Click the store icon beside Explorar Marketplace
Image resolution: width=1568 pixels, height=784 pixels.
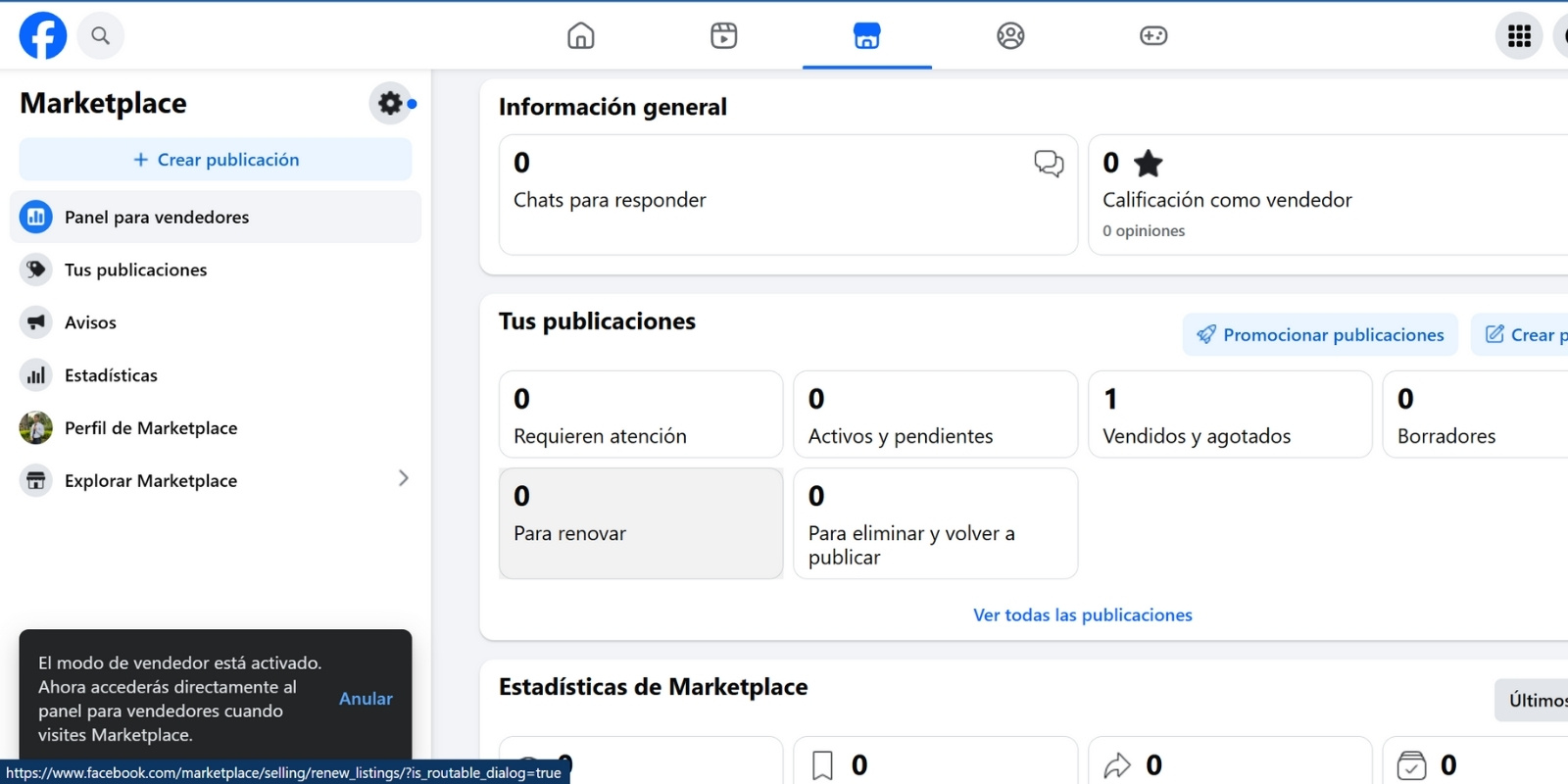tap(36, 480)
